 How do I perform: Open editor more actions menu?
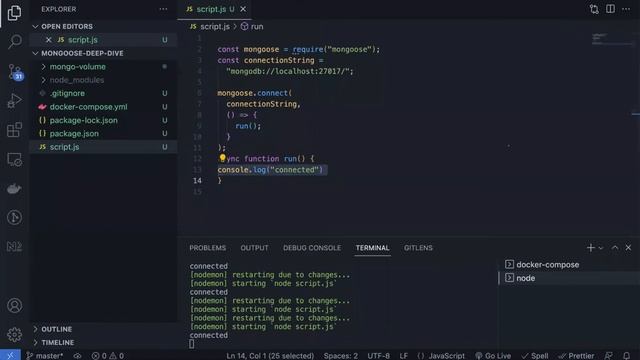tap(626, 9)
